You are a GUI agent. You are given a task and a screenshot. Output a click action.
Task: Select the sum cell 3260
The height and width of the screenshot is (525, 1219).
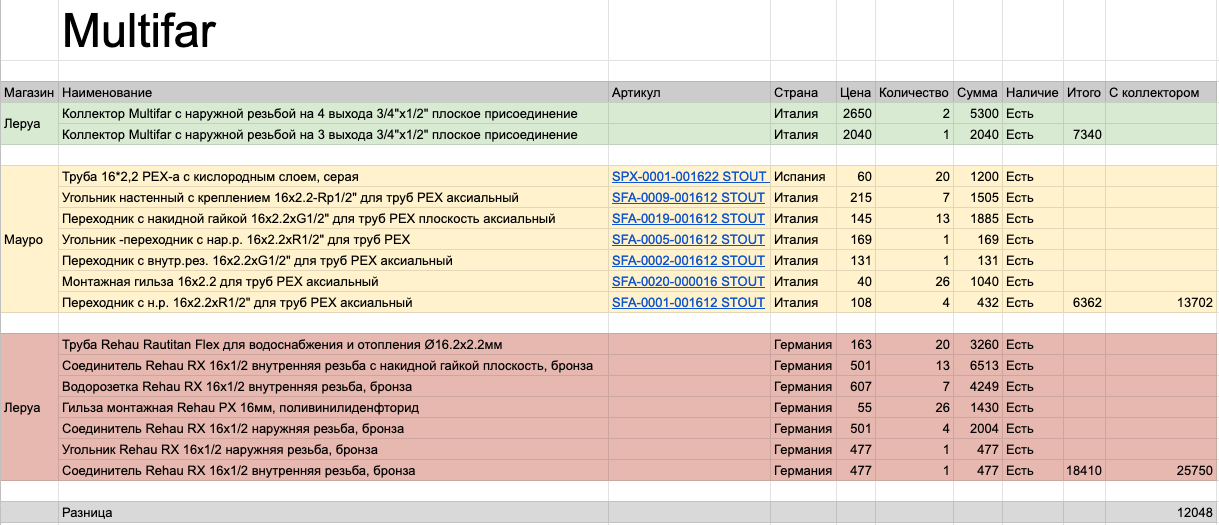pos(977,345)
